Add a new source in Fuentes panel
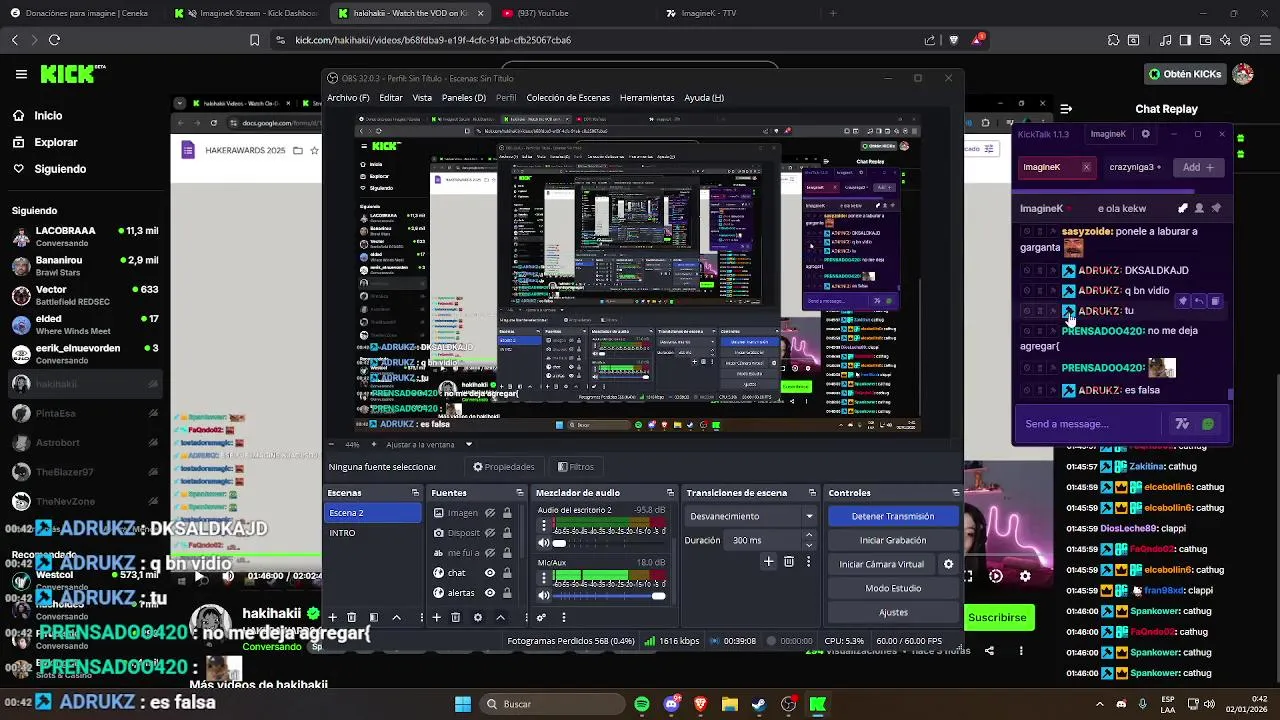 point(436,617)
